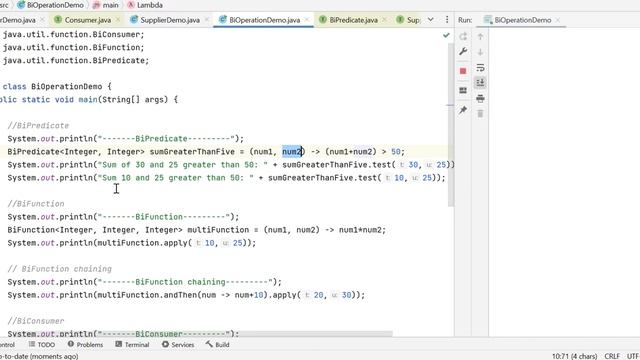Switch to Consumer.java tab
The width and height of the screenshot is (640, 360).
(87, 20)
